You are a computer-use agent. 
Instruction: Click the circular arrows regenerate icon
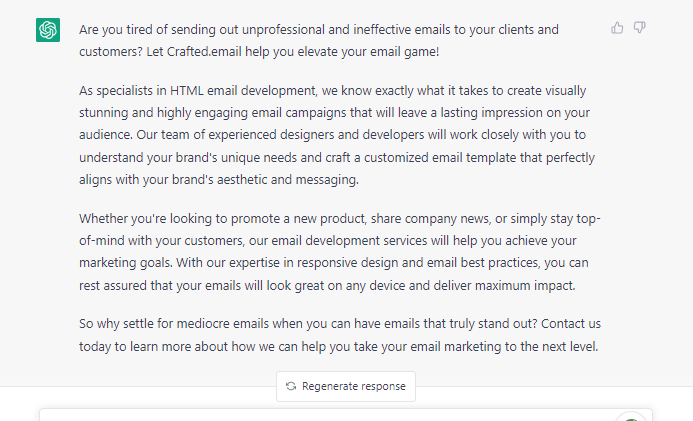click(290, 386)
